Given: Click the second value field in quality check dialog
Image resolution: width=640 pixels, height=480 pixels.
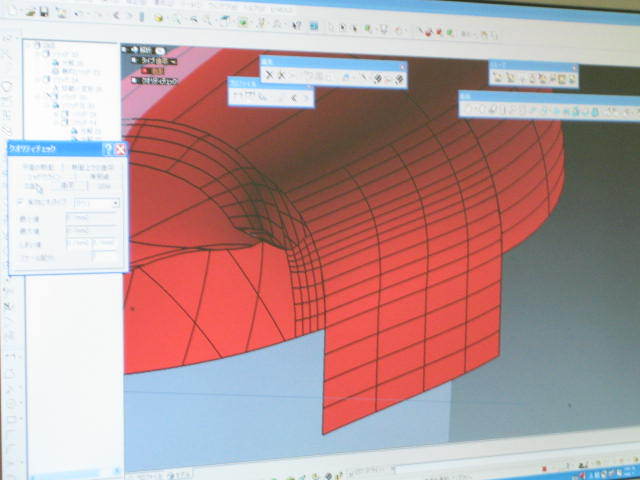Looking at the screenshot, I should point(92,231).
